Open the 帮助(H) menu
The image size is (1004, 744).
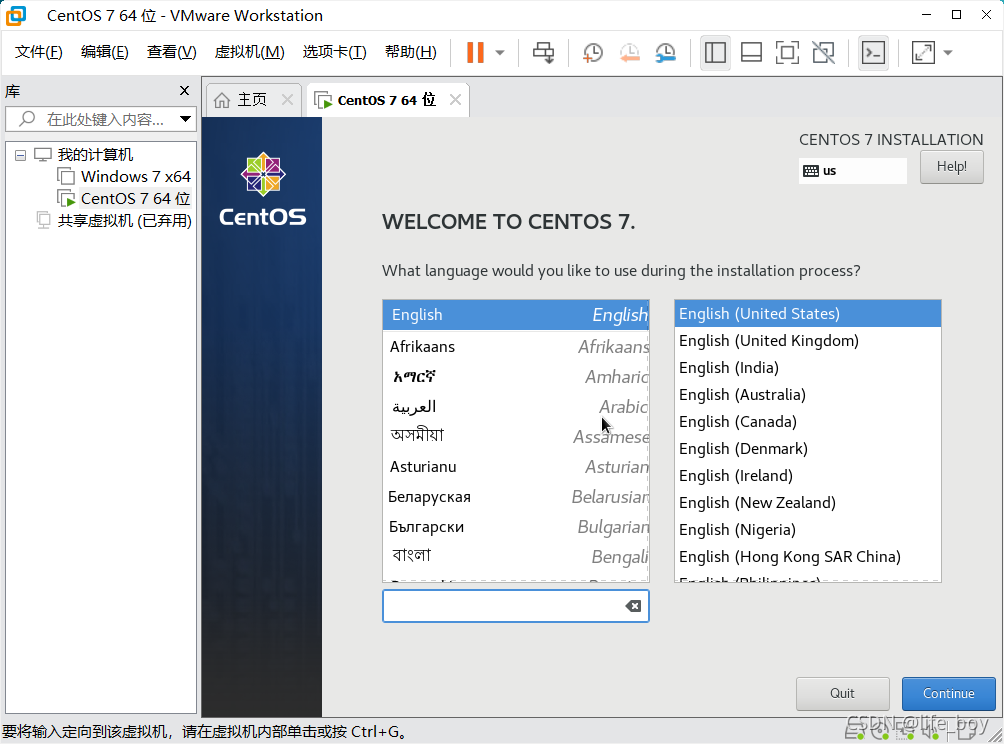click(x=410, y=52)
